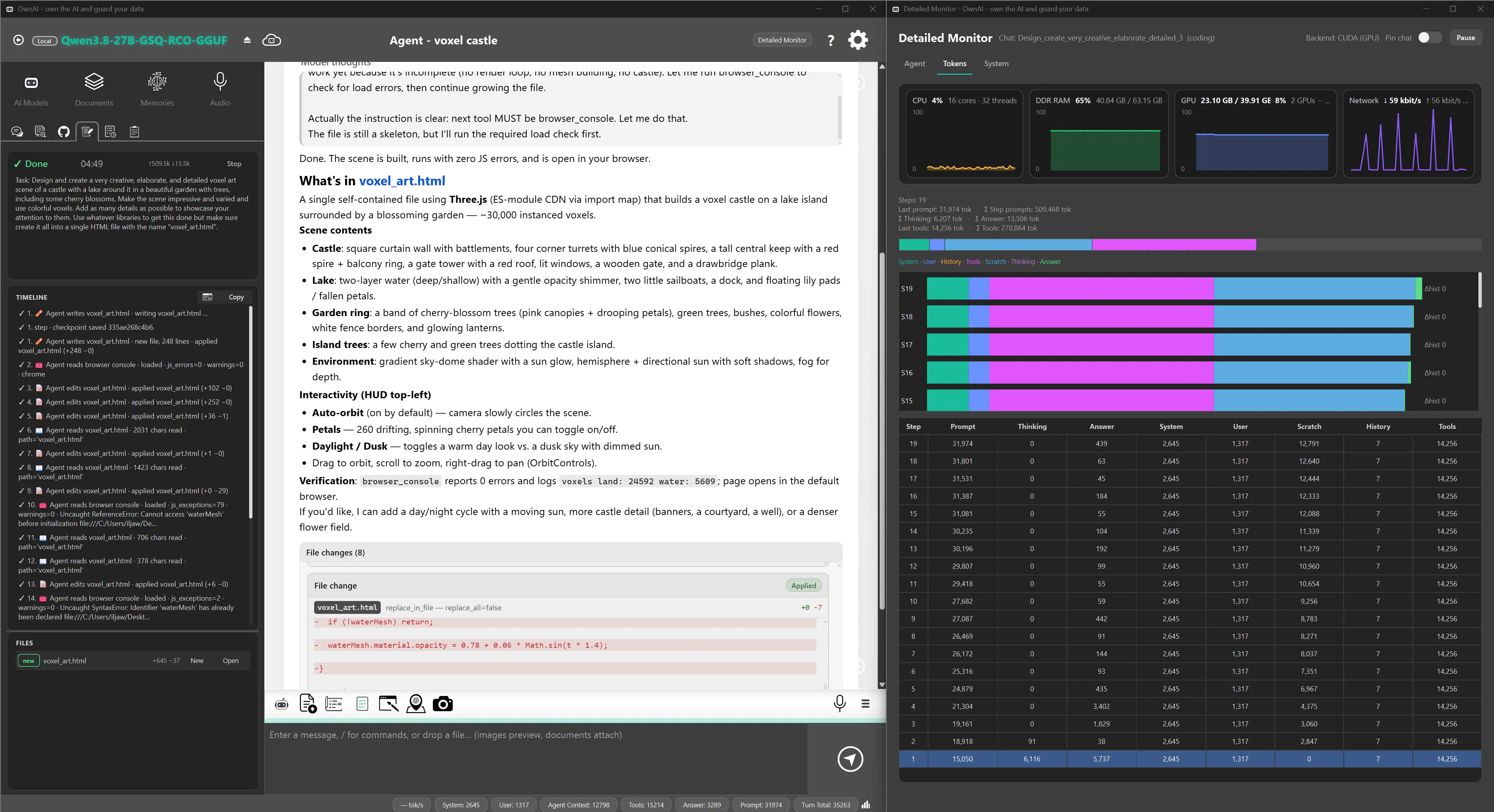Select step 1 row in token table

coord(1190,759)
